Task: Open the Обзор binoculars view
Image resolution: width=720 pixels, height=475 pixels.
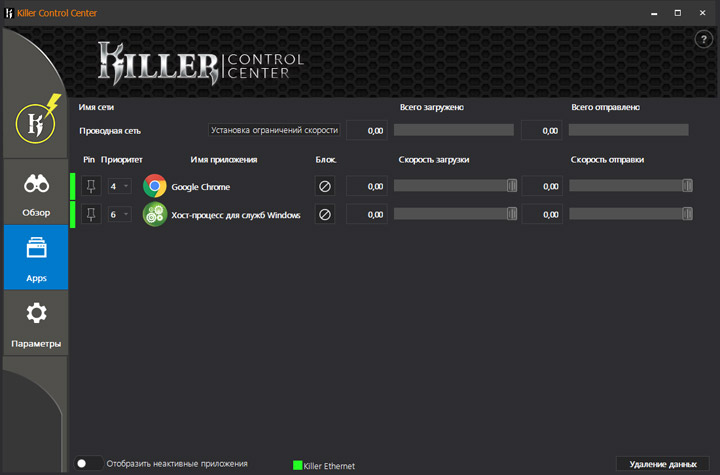Action: pyautogui.click(x=36, y=192)
